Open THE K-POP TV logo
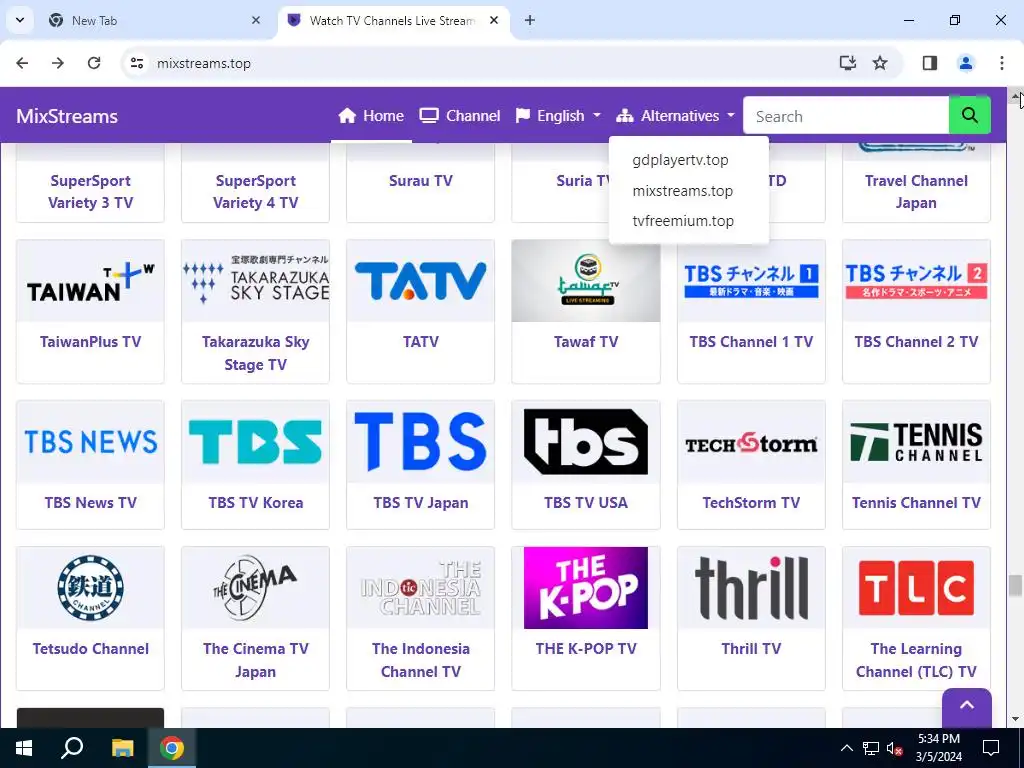The image size is (1024, 768). 586,588
